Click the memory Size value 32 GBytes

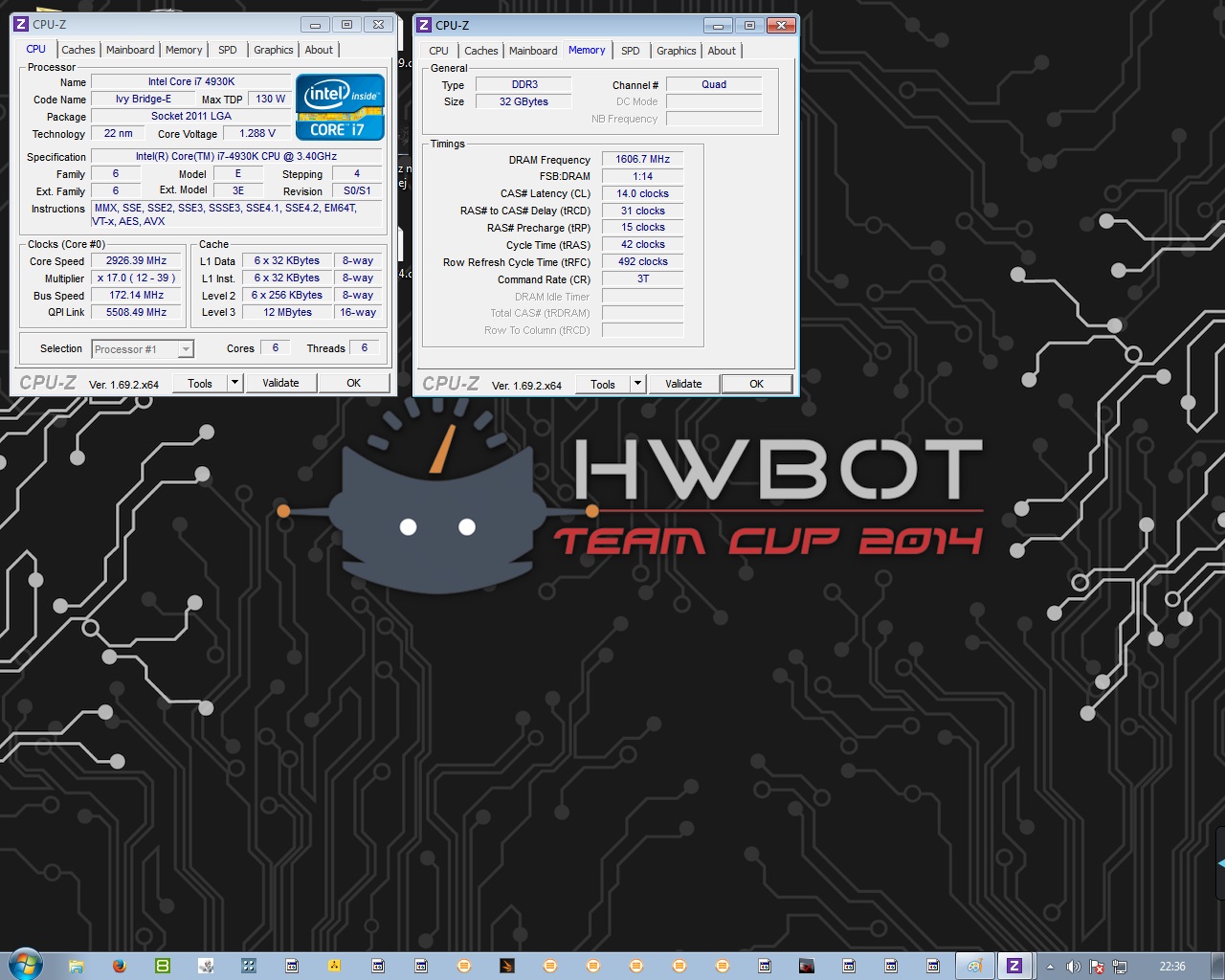pyautogui.click(x=523, y=102)
